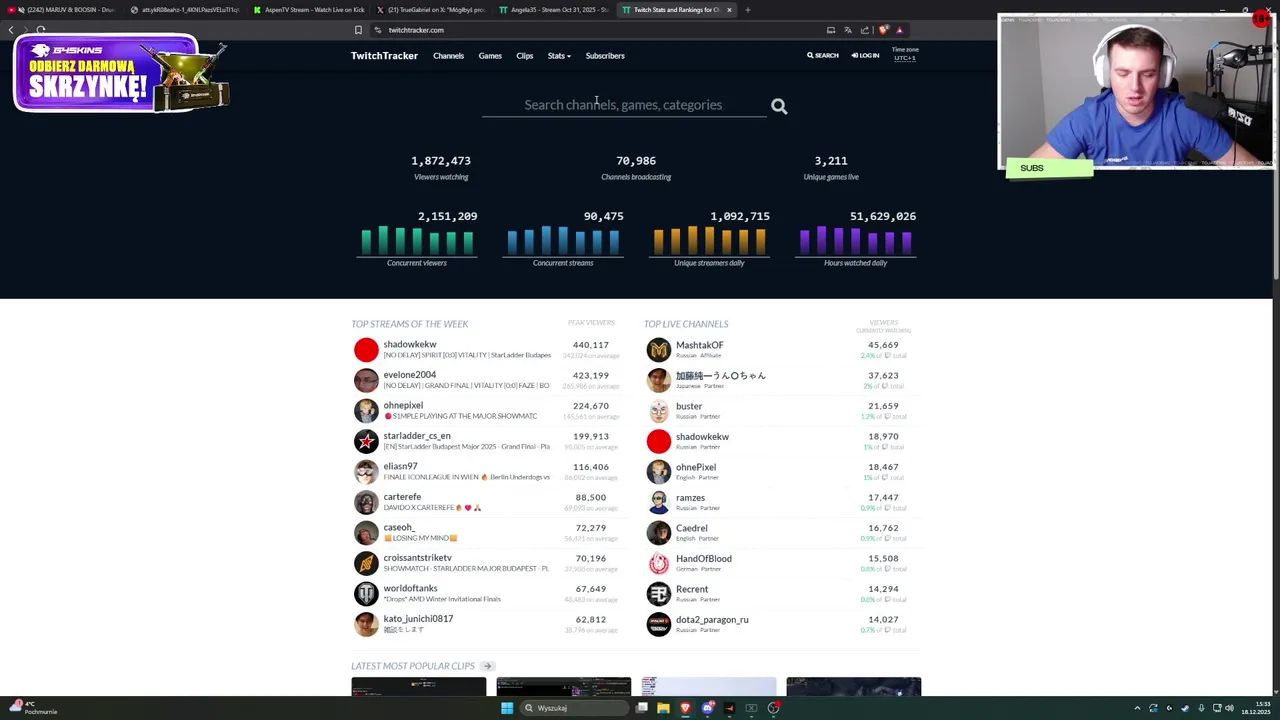
Task: Open the Subscribers navbar item
Action: pyautogui.click(x=605, y=56)
